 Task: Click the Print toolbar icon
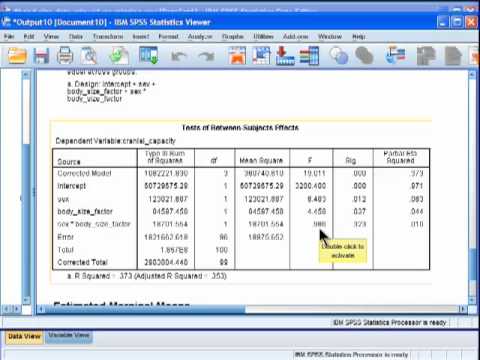[65, 55]
